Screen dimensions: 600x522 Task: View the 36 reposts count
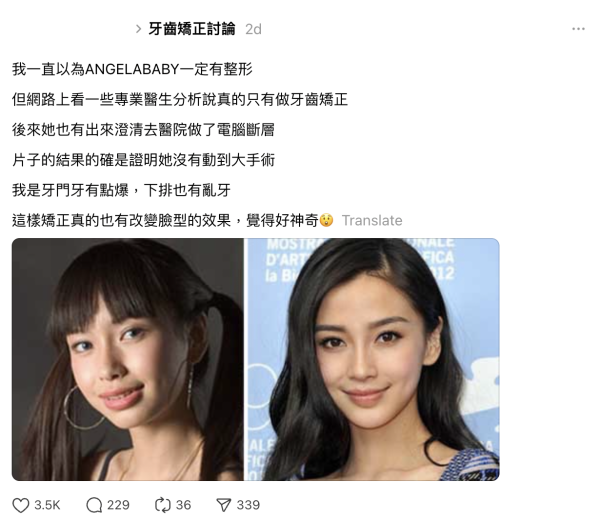coord(183,505)
